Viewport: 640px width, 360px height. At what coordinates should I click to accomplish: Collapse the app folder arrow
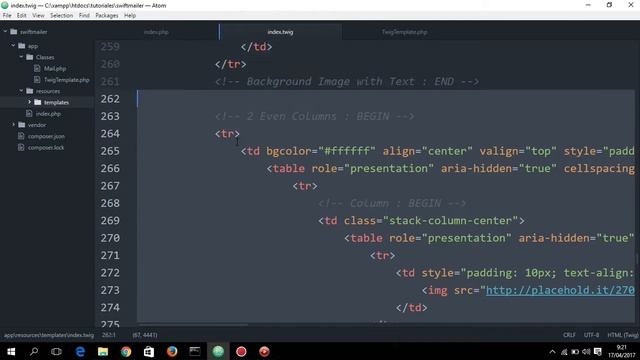[13, 46]
